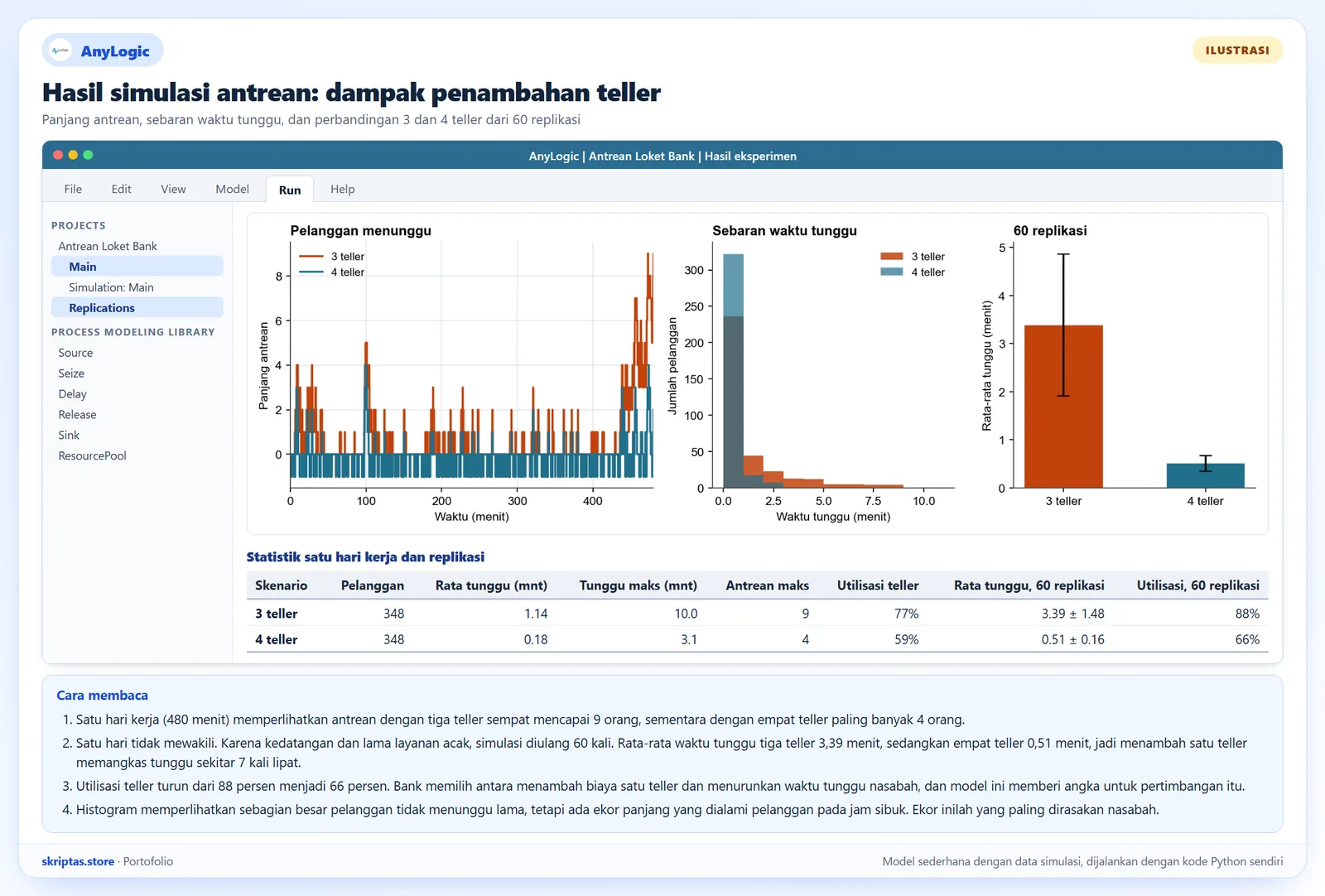Select the 4 teller table row label

coord(276,639)
